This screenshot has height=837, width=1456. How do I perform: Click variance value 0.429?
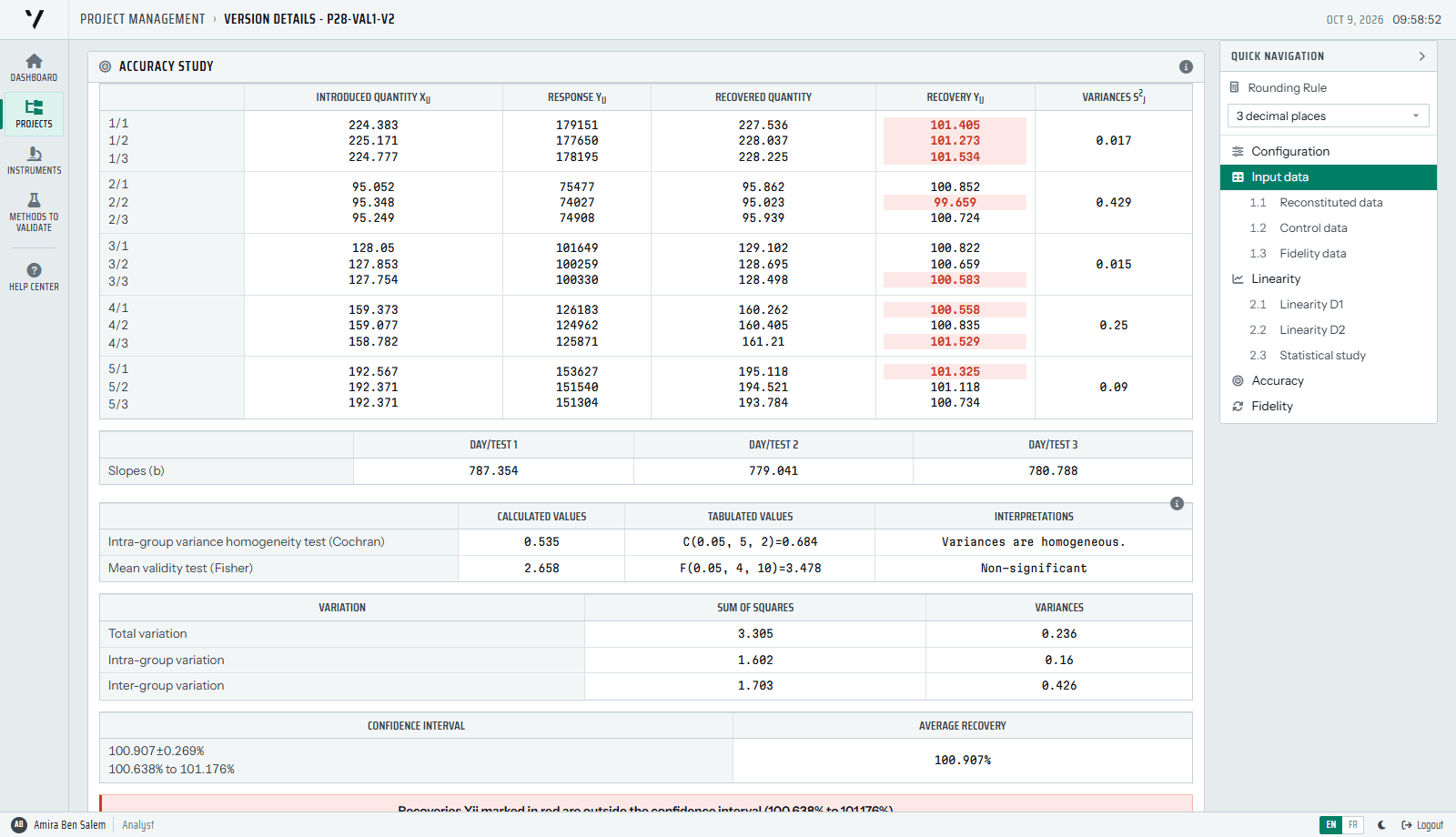point(1113,202)
